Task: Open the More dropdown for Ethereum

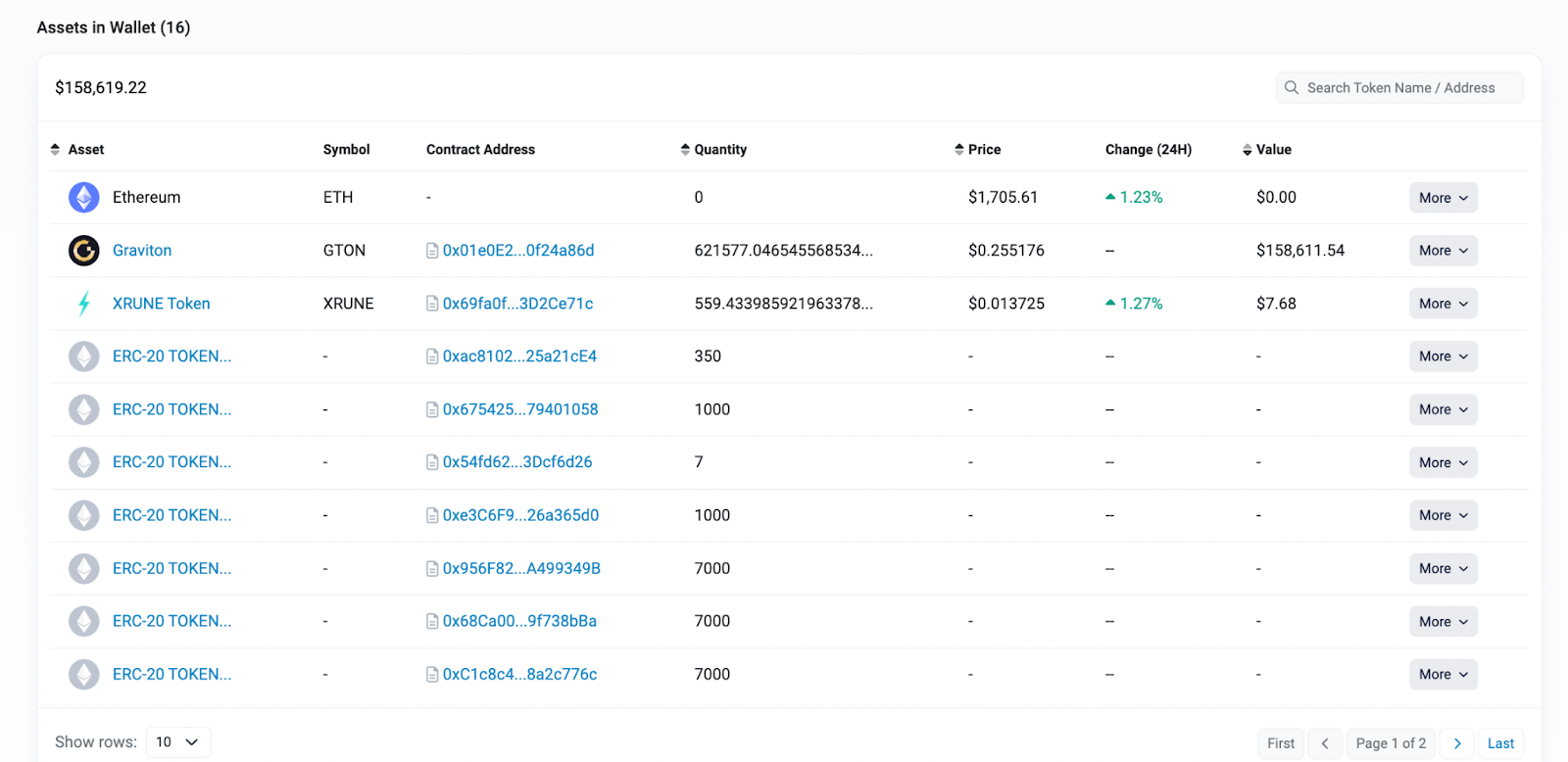Action: [x=1444, y=198]
